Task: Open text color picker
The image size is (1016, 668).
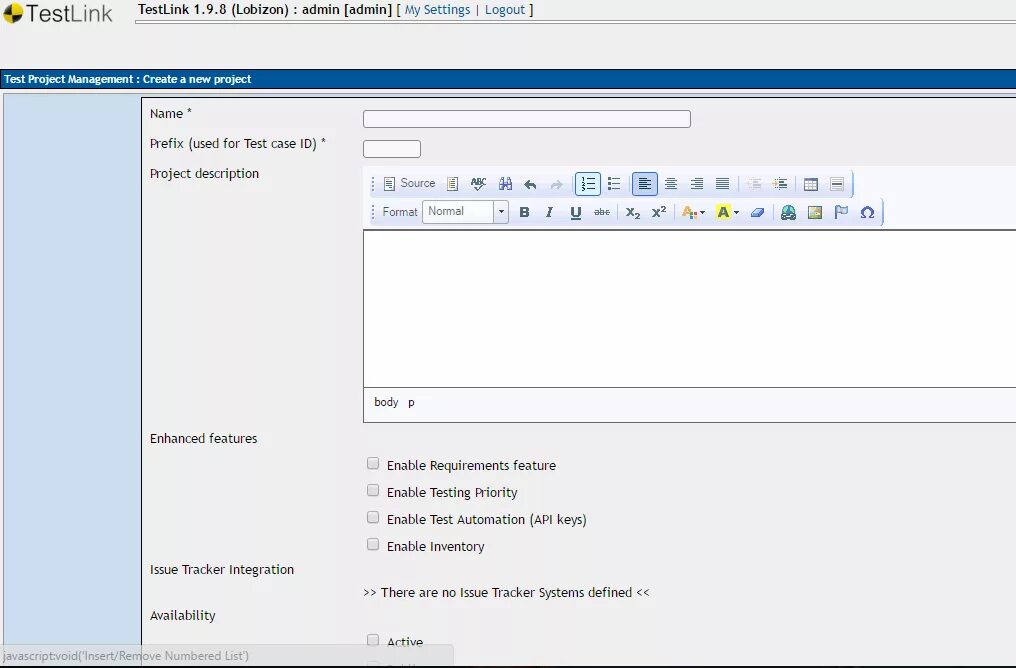Action: click(693, 213)
